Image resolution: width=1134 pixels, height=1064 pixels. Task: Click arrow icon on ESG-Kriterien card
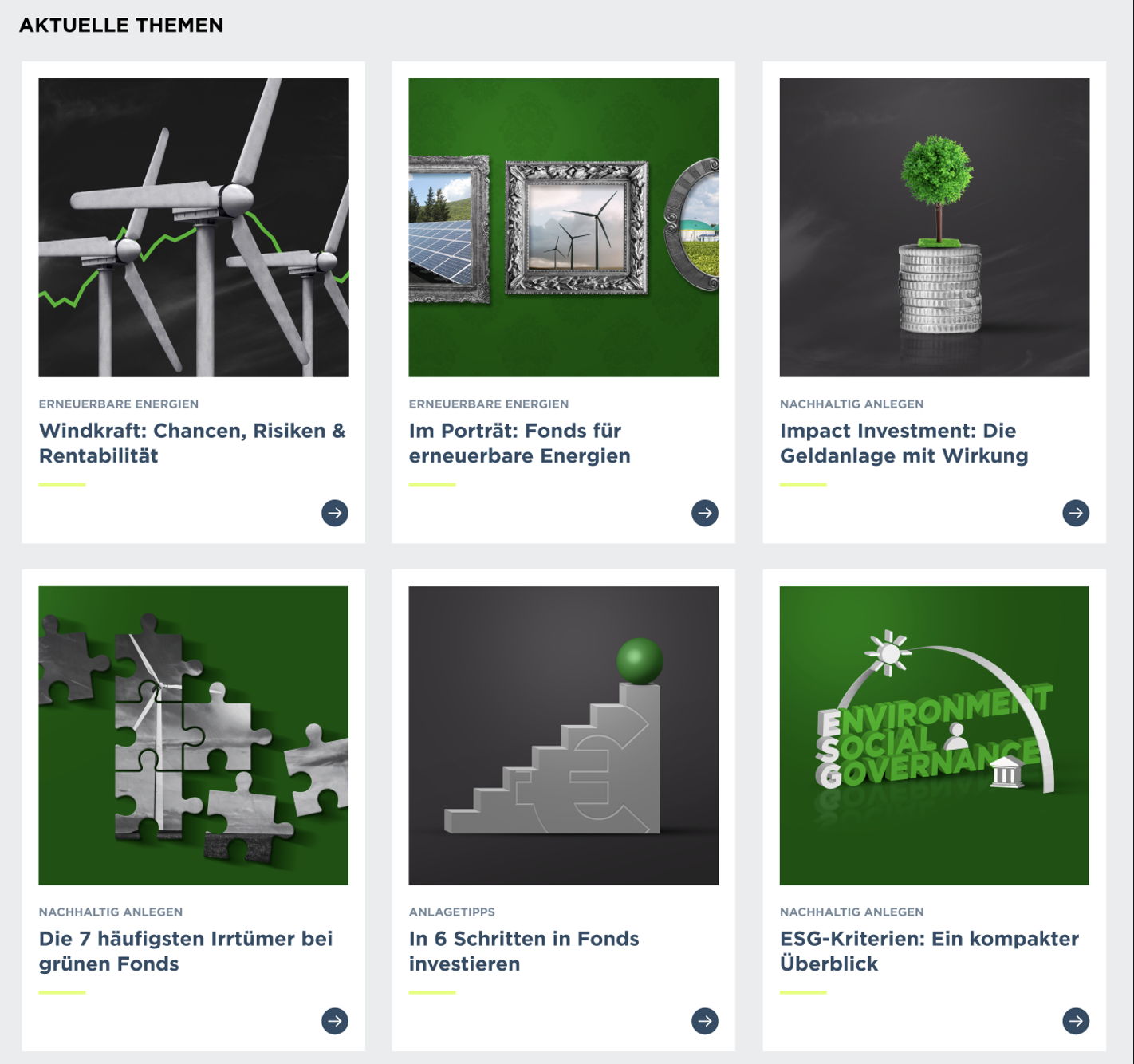point(1076,1021)
